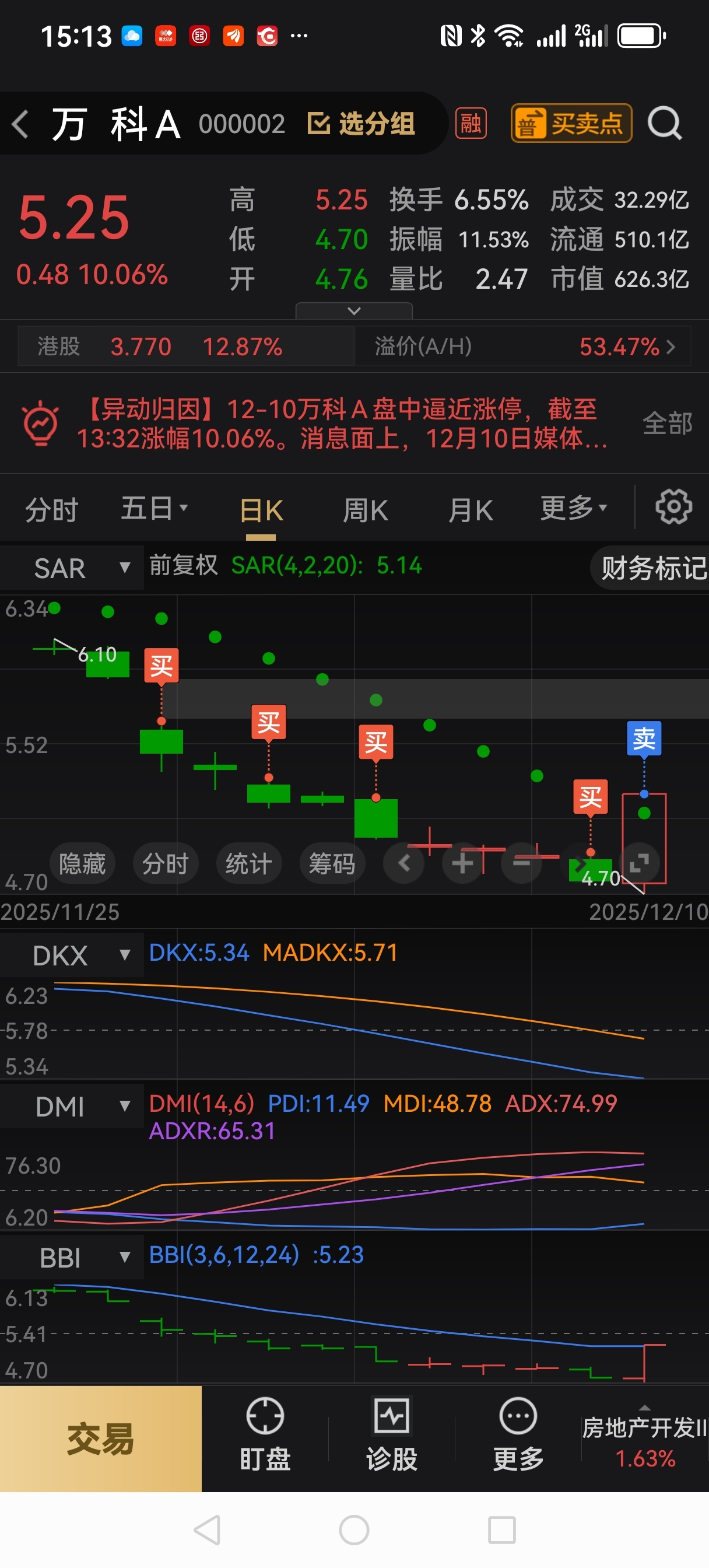Open the search magnifier icon

[x=665, y=124]
